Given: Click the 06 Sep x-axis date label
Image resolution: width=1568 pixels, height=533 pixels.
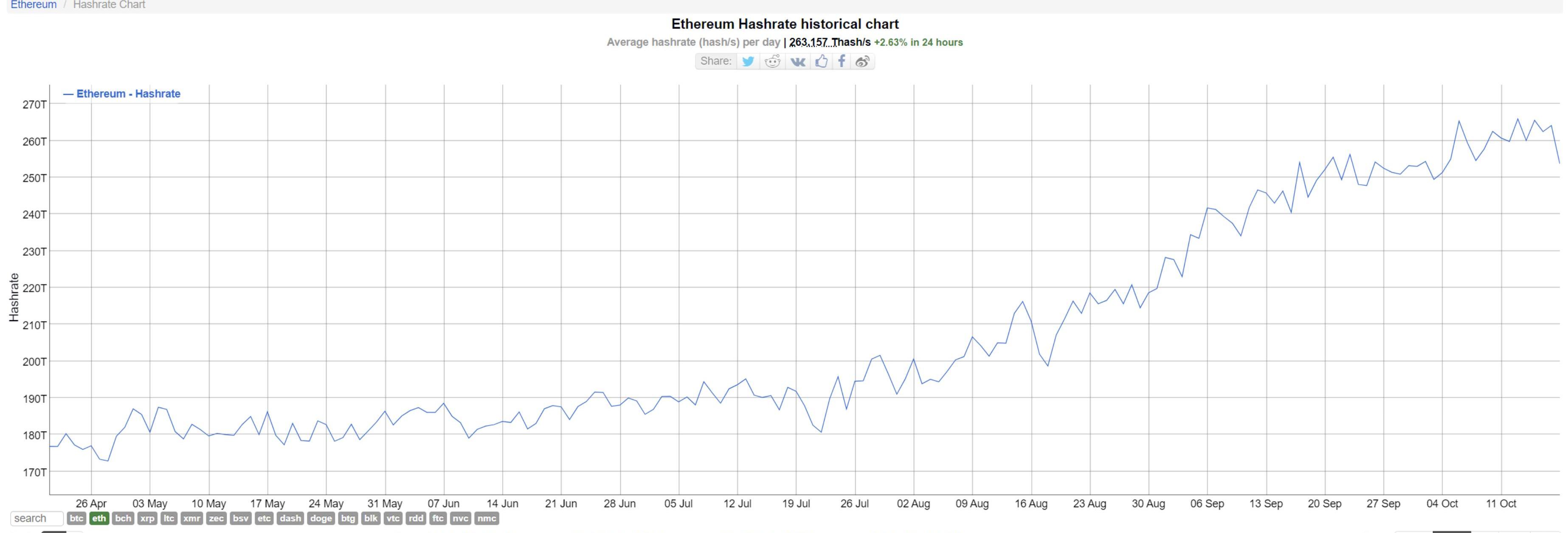Looking at the screenshot, I should [x=1207, y=504].
